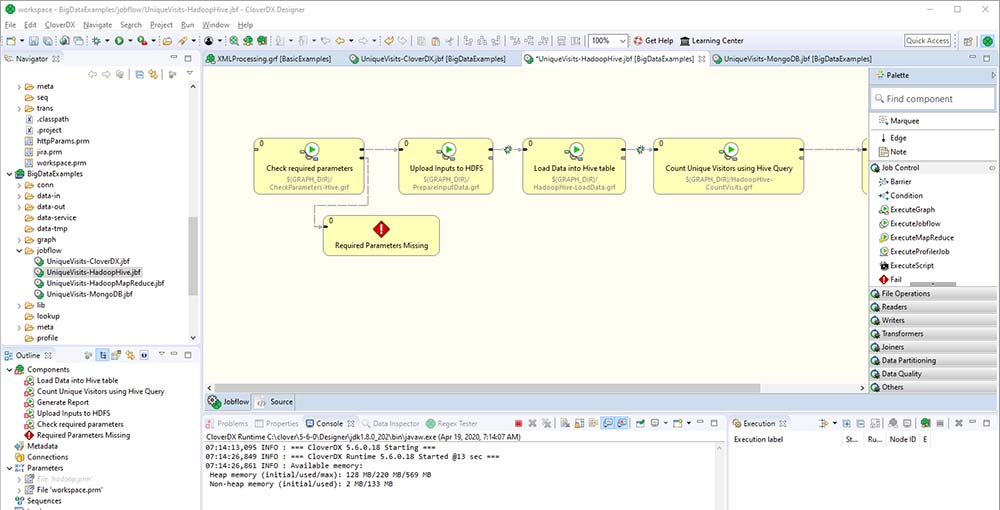Click the Save toolbar icon

tap(34, 41)
